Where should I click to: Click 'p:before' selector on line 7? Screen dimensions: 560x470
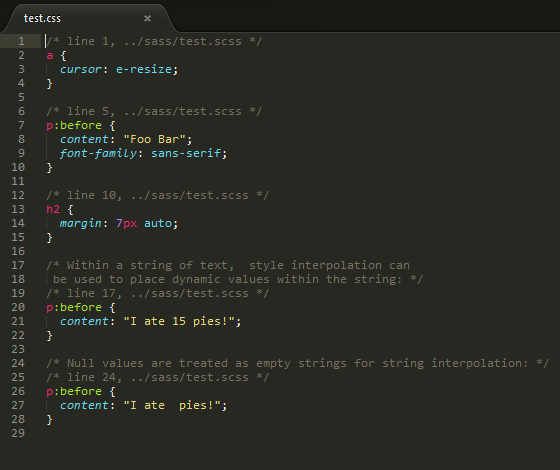click(74, 125)
